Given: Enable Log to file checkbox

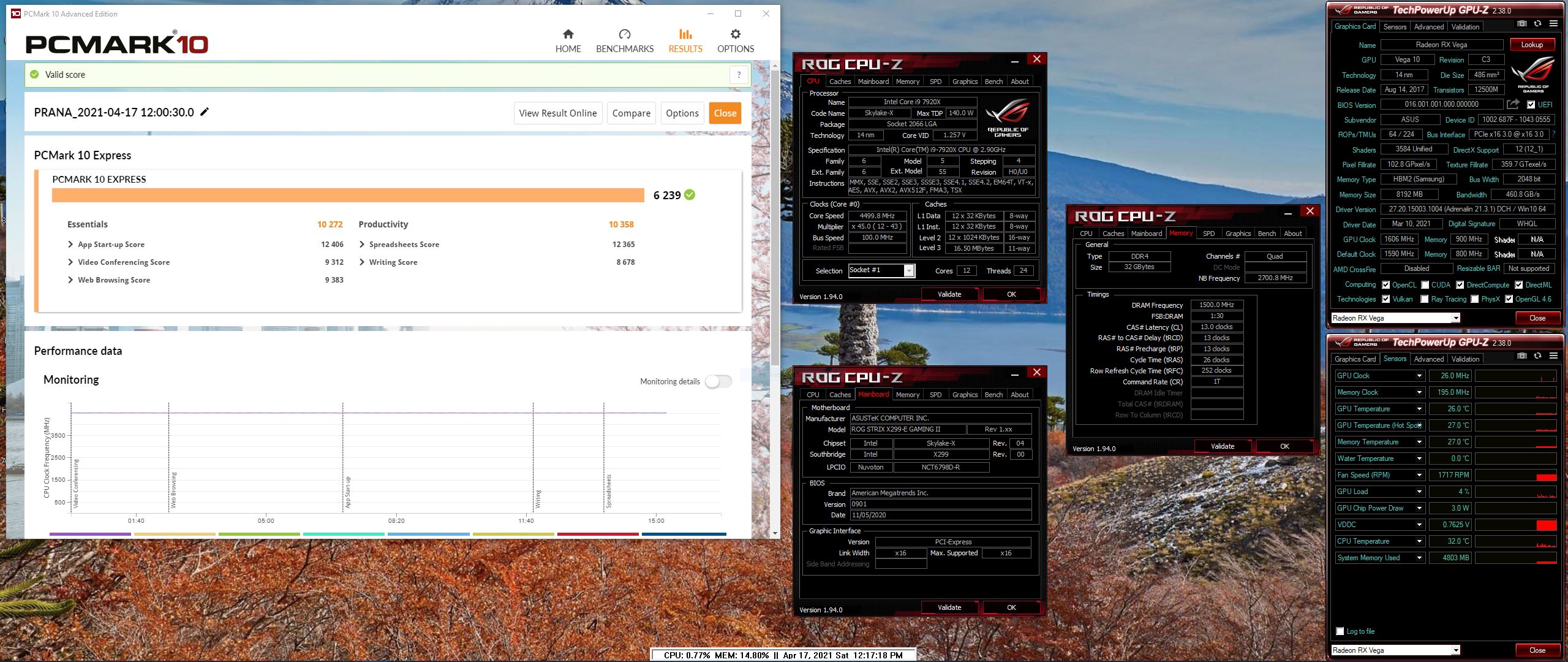Looking at the screenshot, I should (1340, 631).
